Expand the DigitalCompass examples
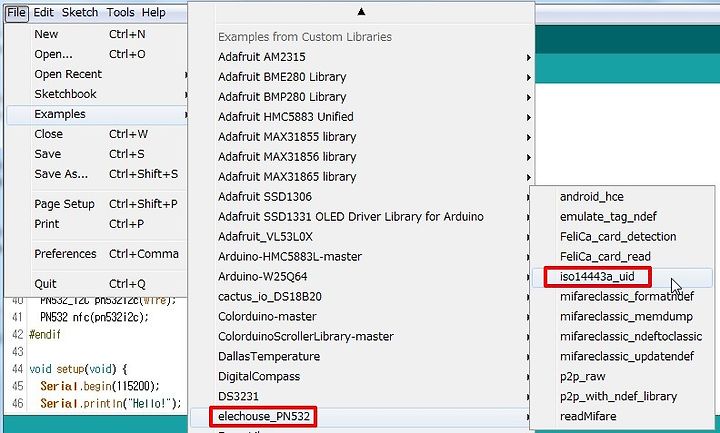 point(360,377)
